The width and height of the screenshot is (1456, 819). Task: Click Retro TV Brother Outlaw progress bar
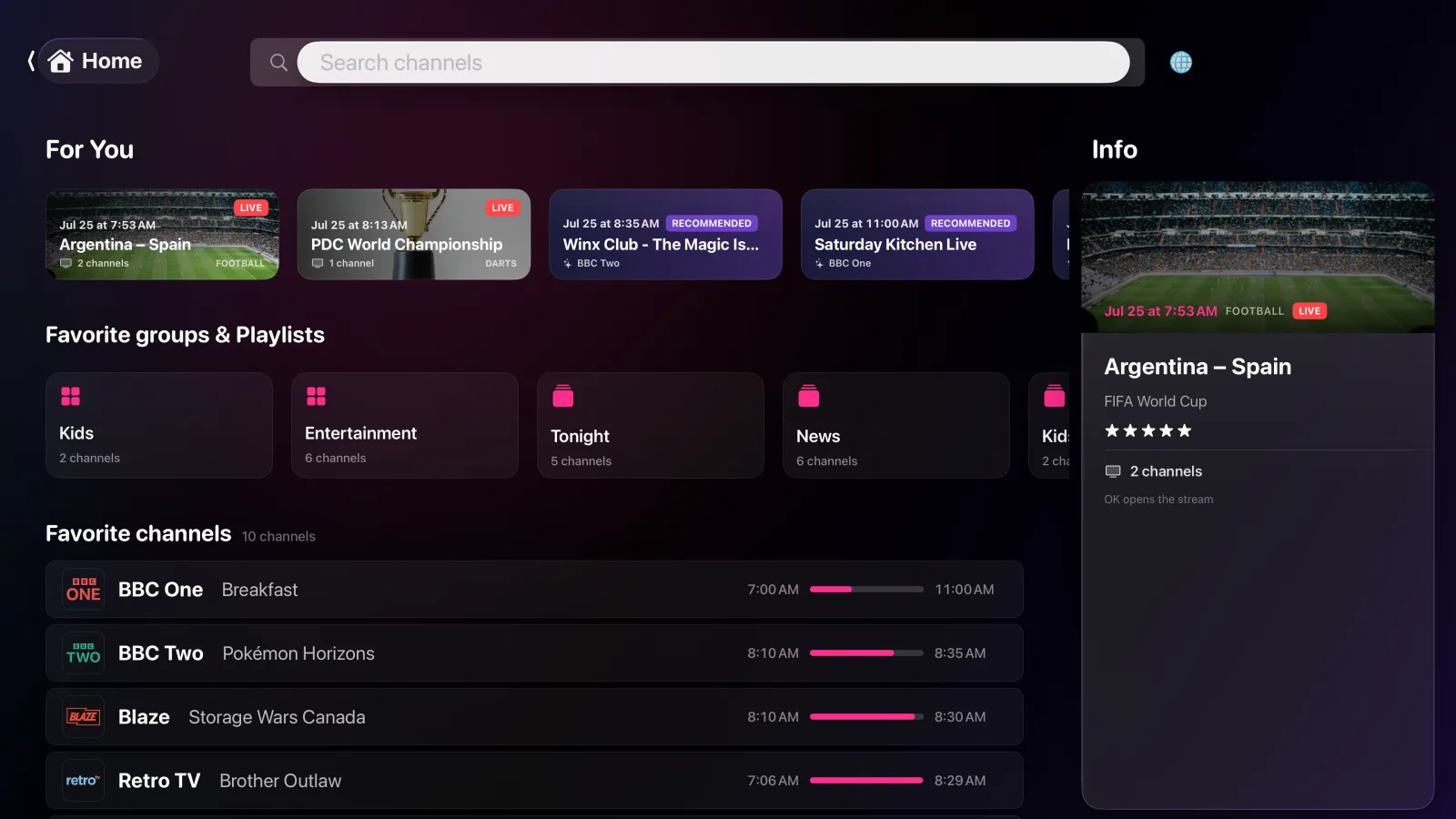(x=866, y=781)
